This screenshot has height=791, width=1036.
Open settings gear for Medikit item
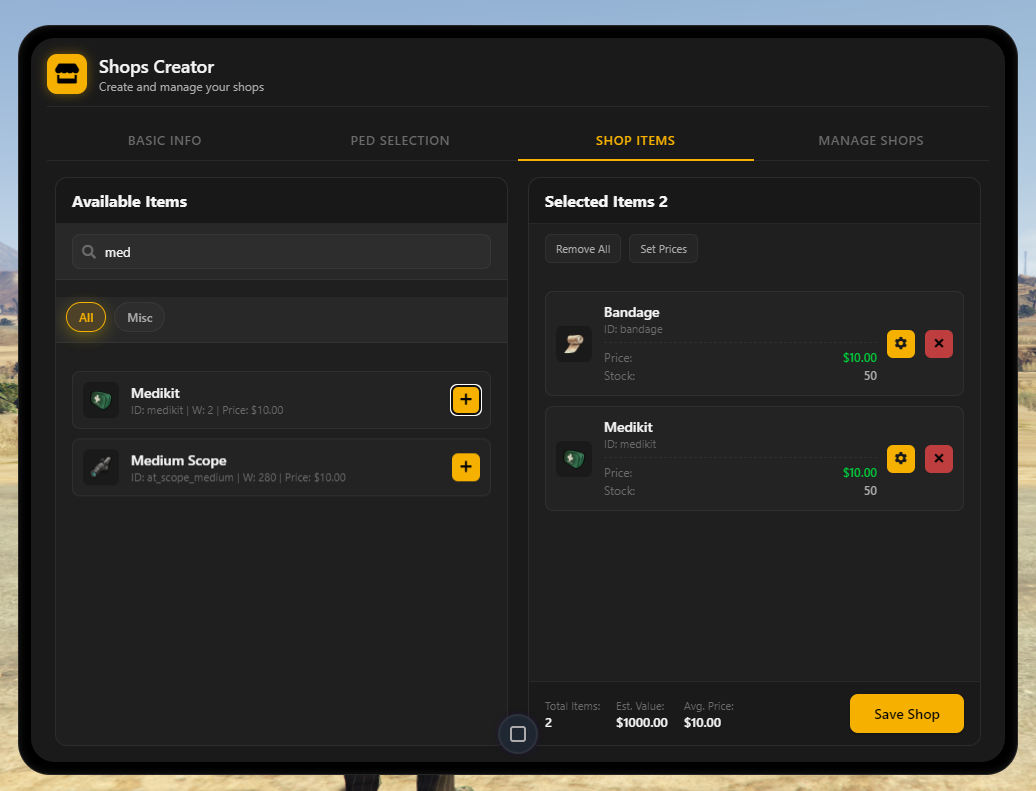point(901,459)
